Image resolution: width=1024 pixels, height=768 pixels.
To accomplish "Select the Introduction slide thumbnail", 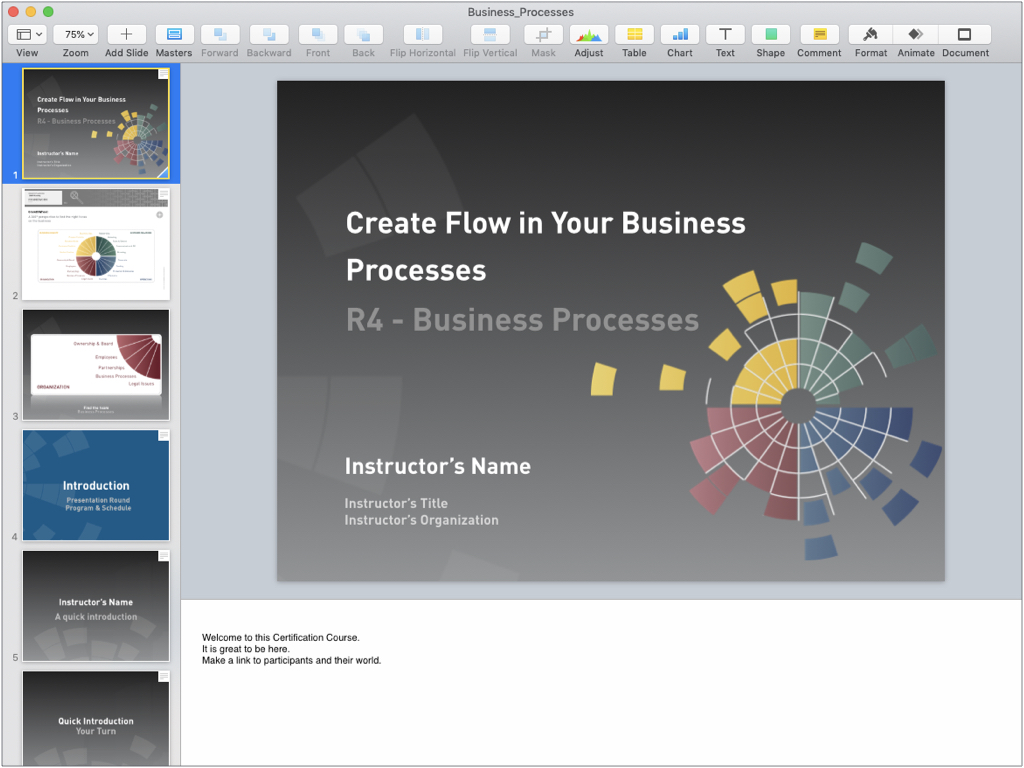I will [x=96, y=485].
